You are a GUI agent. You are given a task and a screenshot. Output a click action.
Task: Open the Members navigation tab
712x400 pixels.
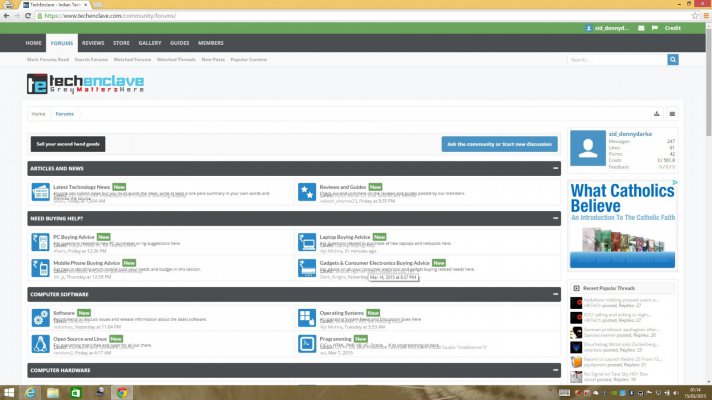(x=211, y=43)
